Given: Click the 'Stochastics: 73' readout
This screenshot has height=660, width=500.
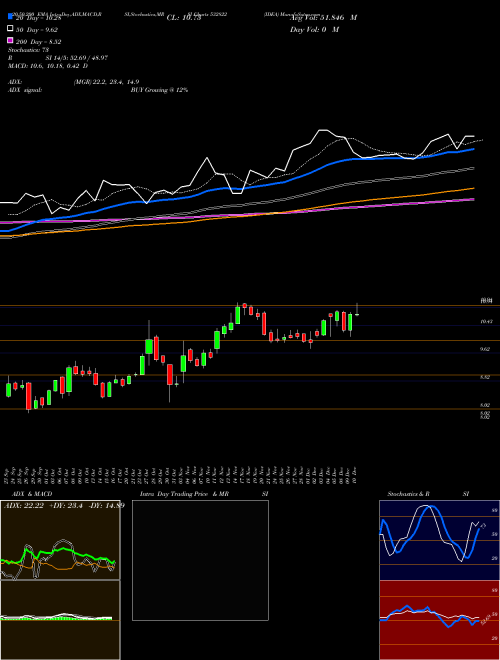Looking at the screenshot, I should pyautogui.click(x=29, y=50).
